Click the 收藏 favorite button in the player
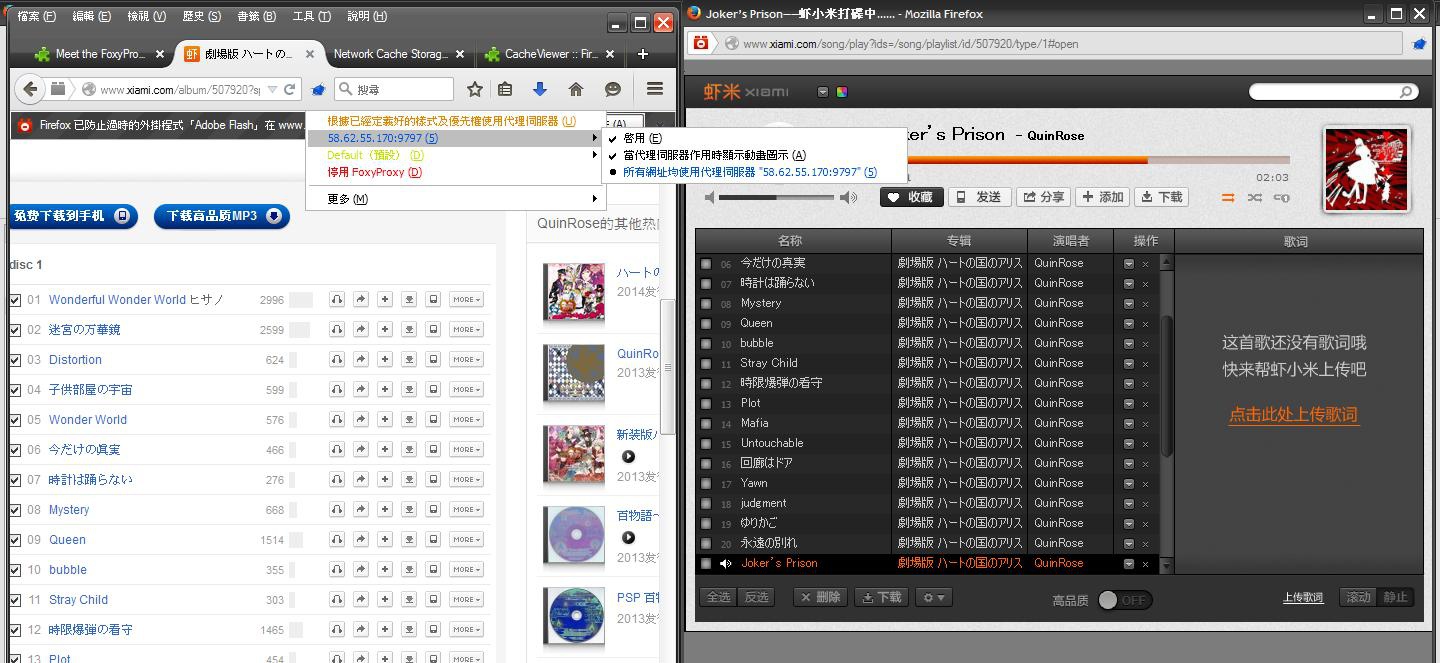 pyautogui.click(x=910, y=197)
